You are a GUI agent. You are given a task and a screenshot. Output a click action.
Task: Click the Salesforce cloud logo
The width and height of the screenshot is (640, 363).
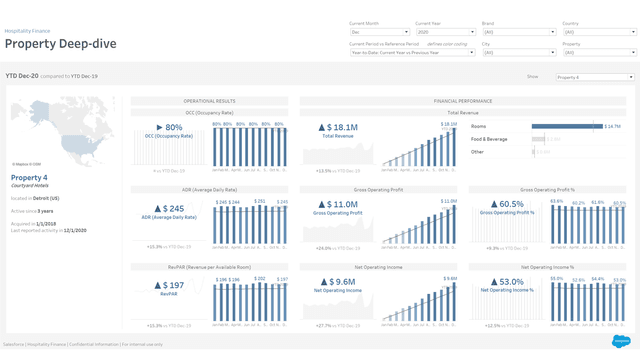621,341
